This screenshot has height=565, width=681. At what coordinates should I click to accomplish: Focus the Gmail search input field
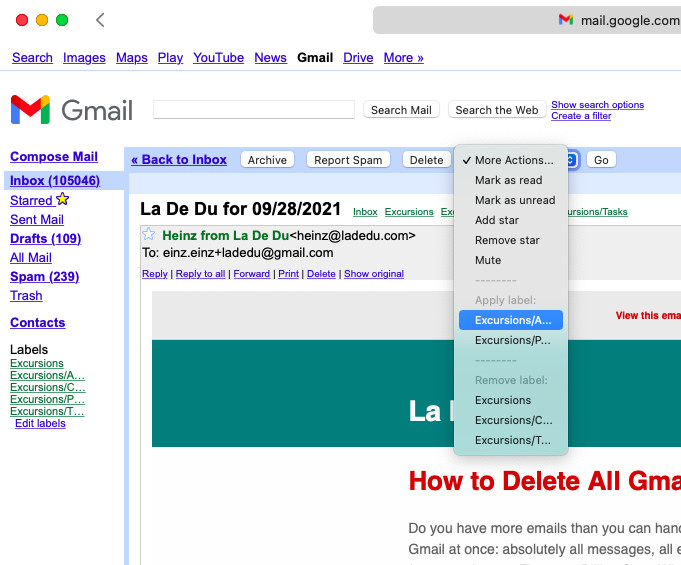(254, 109)
